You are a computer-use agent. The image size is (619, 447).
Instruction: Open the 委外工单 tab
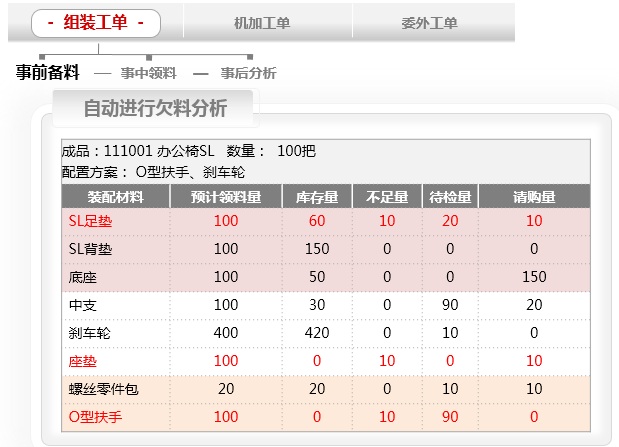[x=432, y=23]
